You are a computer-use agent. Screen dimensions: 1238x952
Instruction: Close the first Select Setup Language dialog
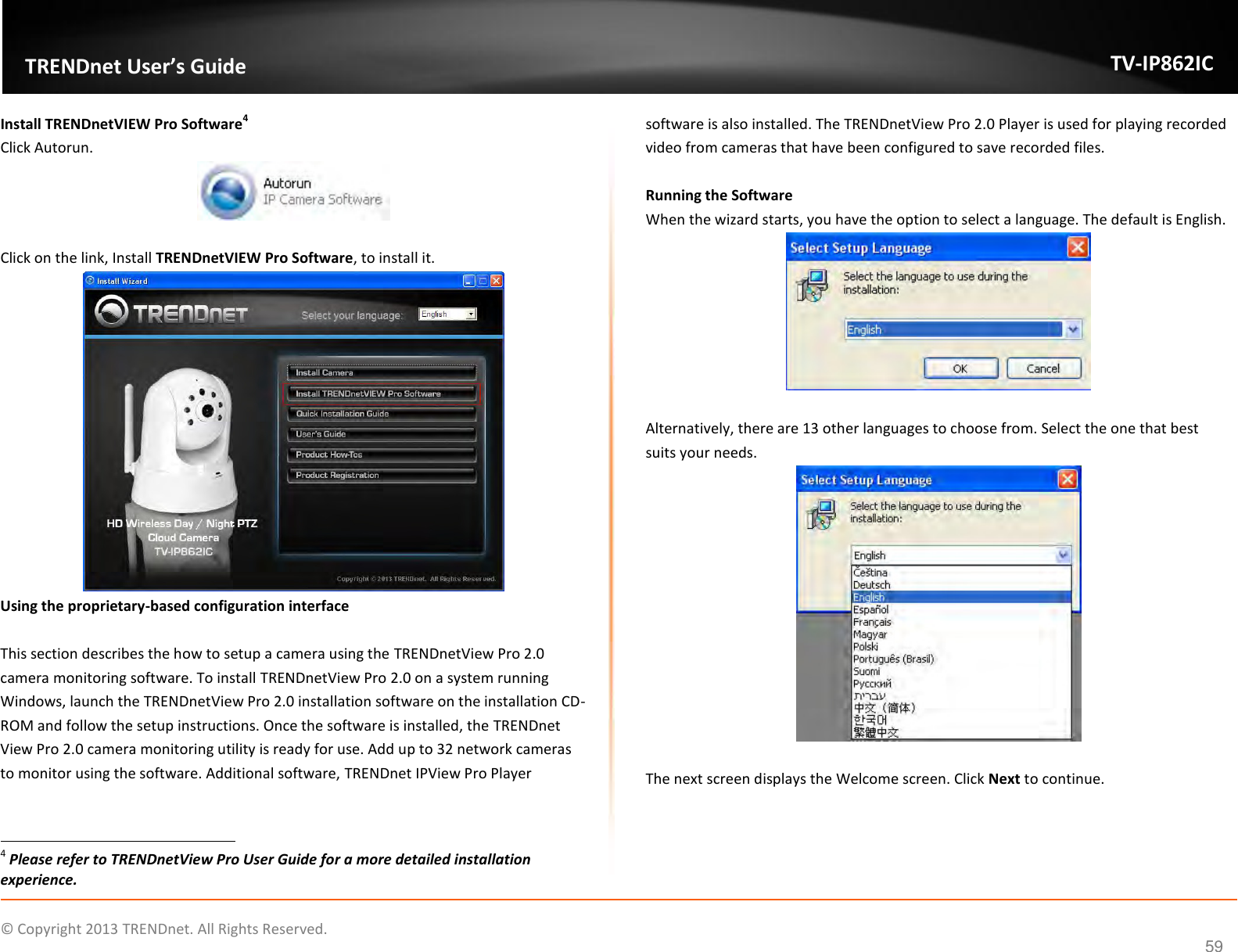coord(1078,247)
